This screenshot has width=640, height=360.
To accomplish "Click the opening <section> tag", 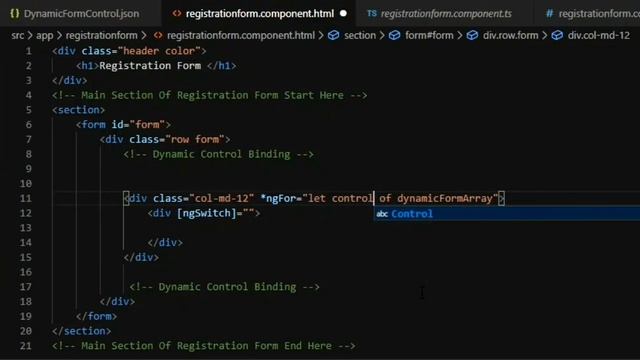I will tap(78, 110).
